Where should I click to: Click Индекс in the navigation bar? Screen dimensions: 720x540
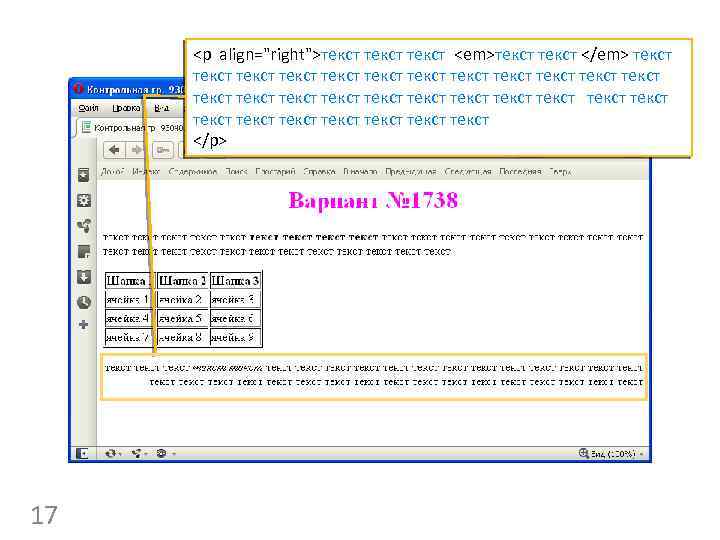pyautogui.click(x=146, y=171)
